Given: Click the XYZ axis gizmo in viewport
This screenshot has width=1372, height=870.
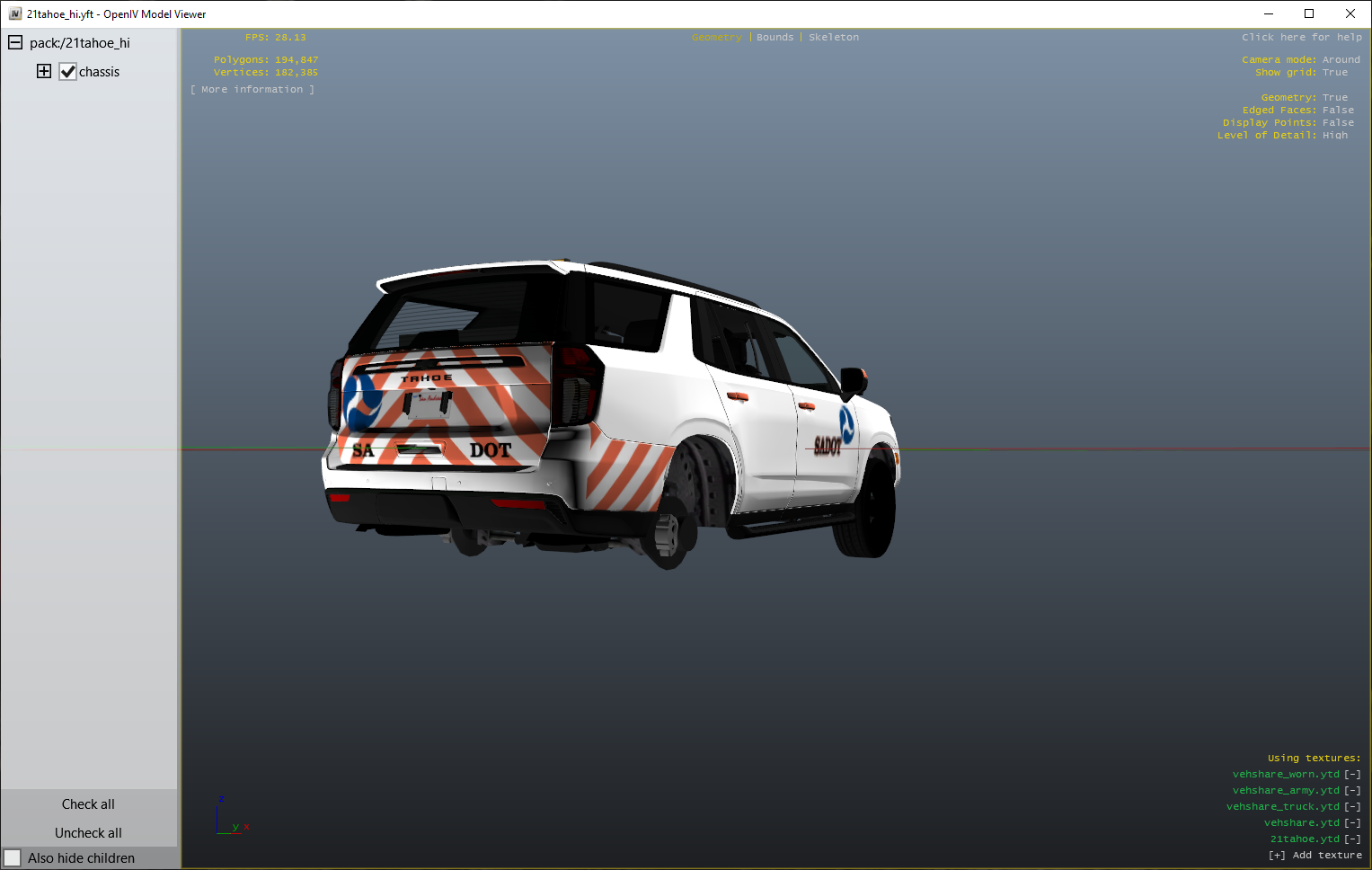Looking at the screenshot, I should [x=232, y=816].
